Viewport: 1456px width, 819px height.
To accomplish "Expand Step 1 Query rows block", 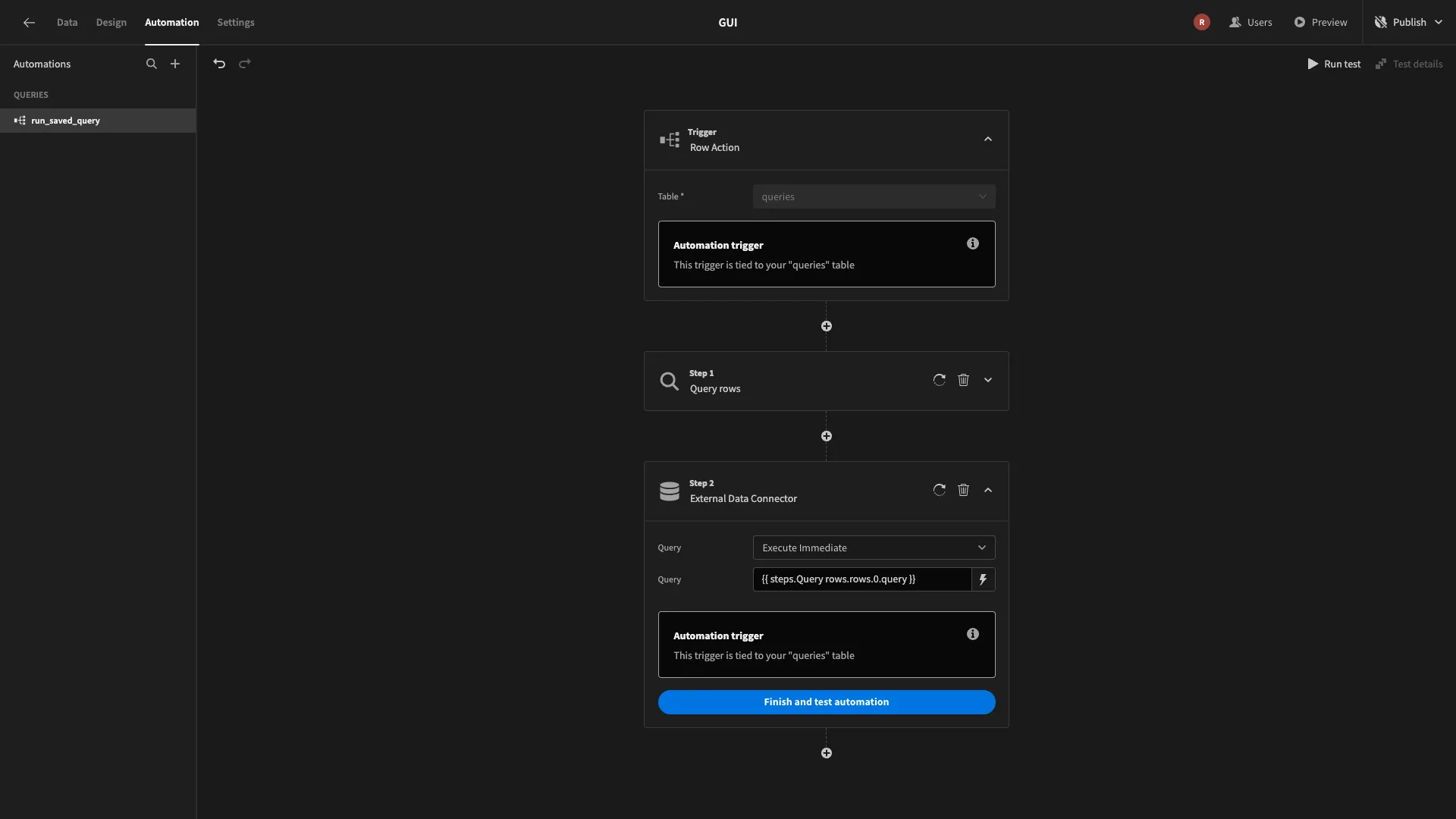I will click(988, 380).
